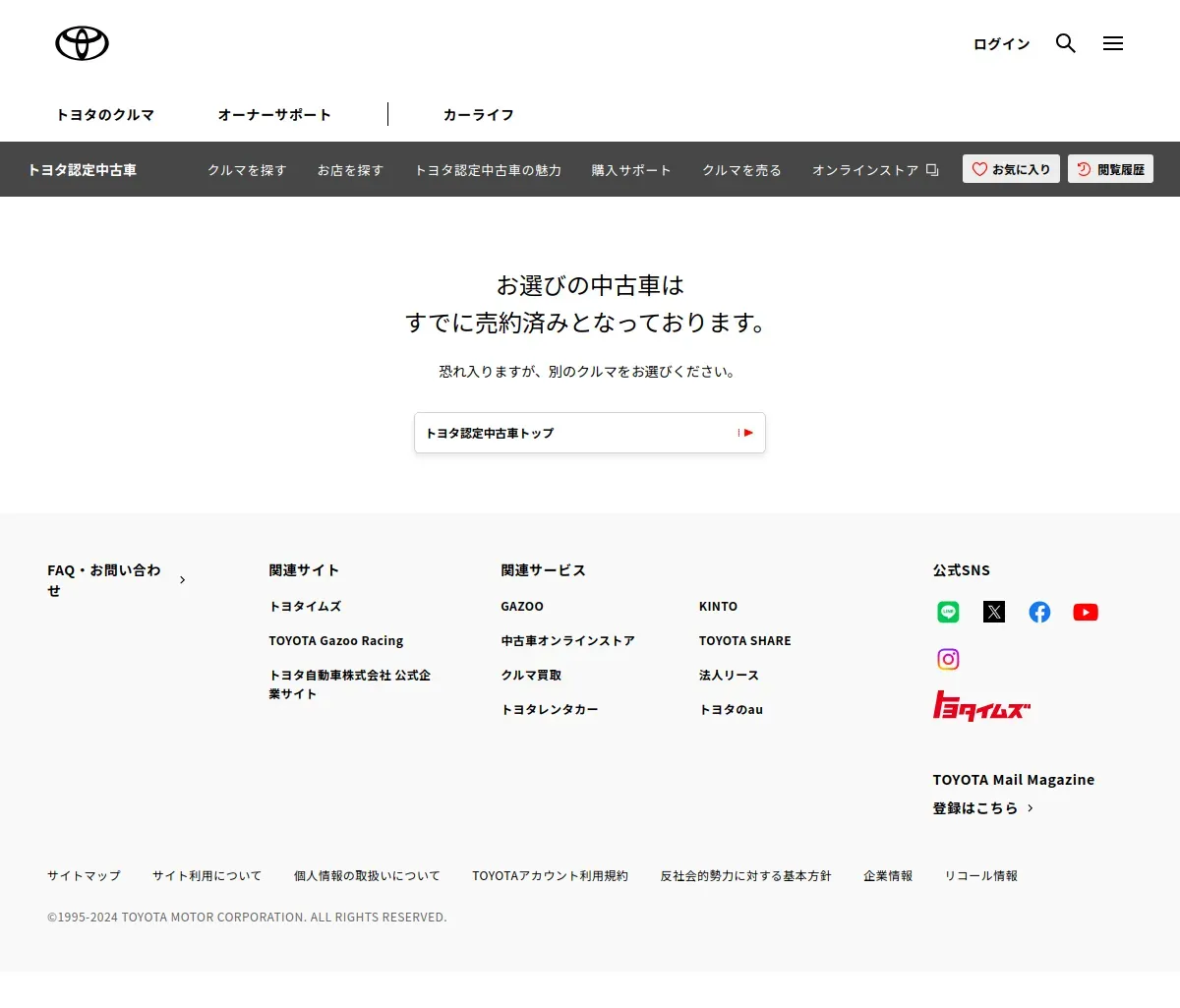Select トヨタ認定中古車の魅力 nav item
This screenshot has width=1180, height=1008.
(x=488, y=170)
